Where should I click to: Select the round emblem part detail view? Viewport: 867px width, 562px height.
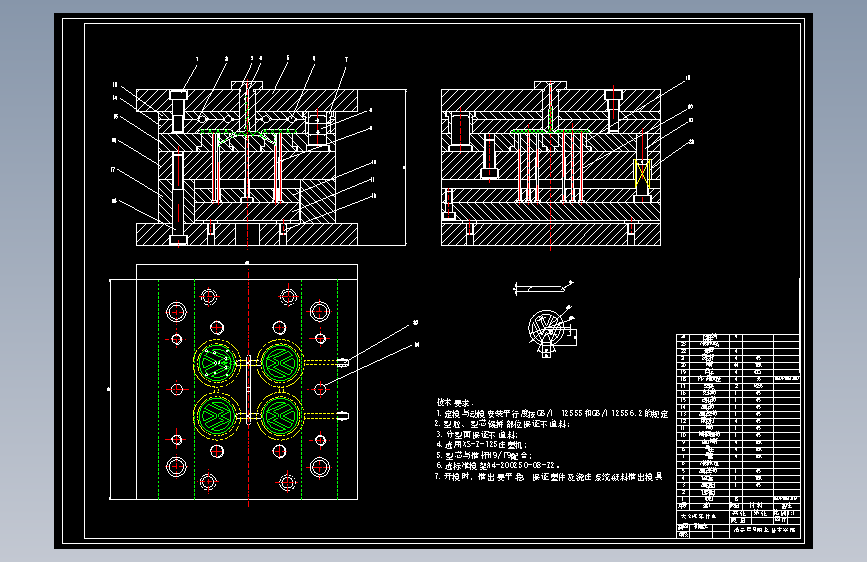(547, 330)
